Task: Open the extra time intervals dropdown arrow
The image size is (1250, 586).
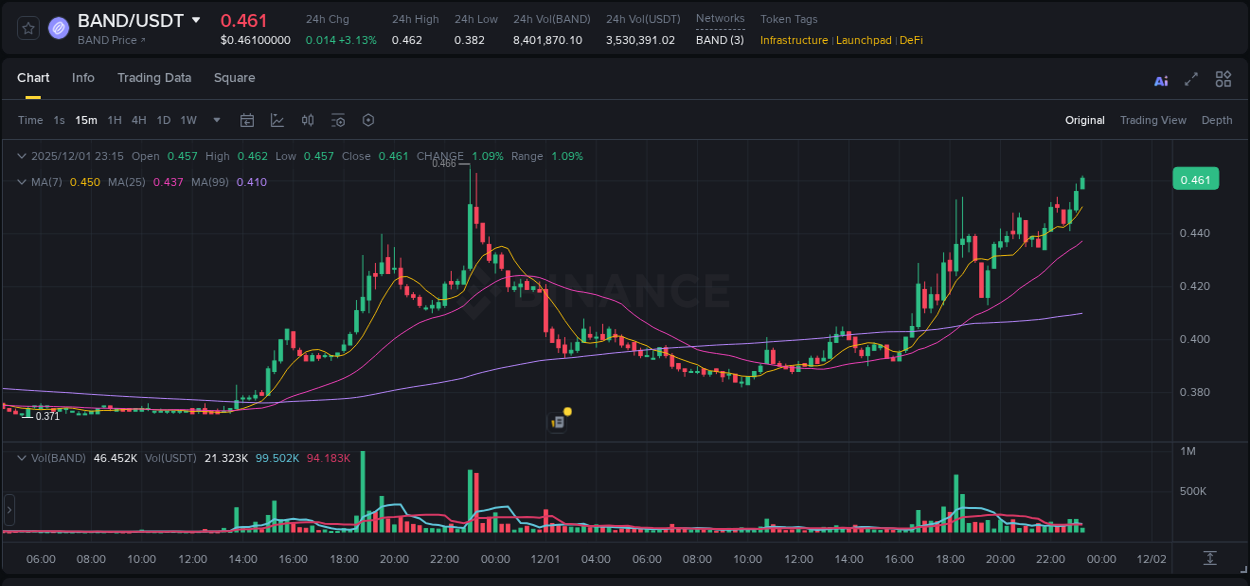Action: [x=216, y=120]
